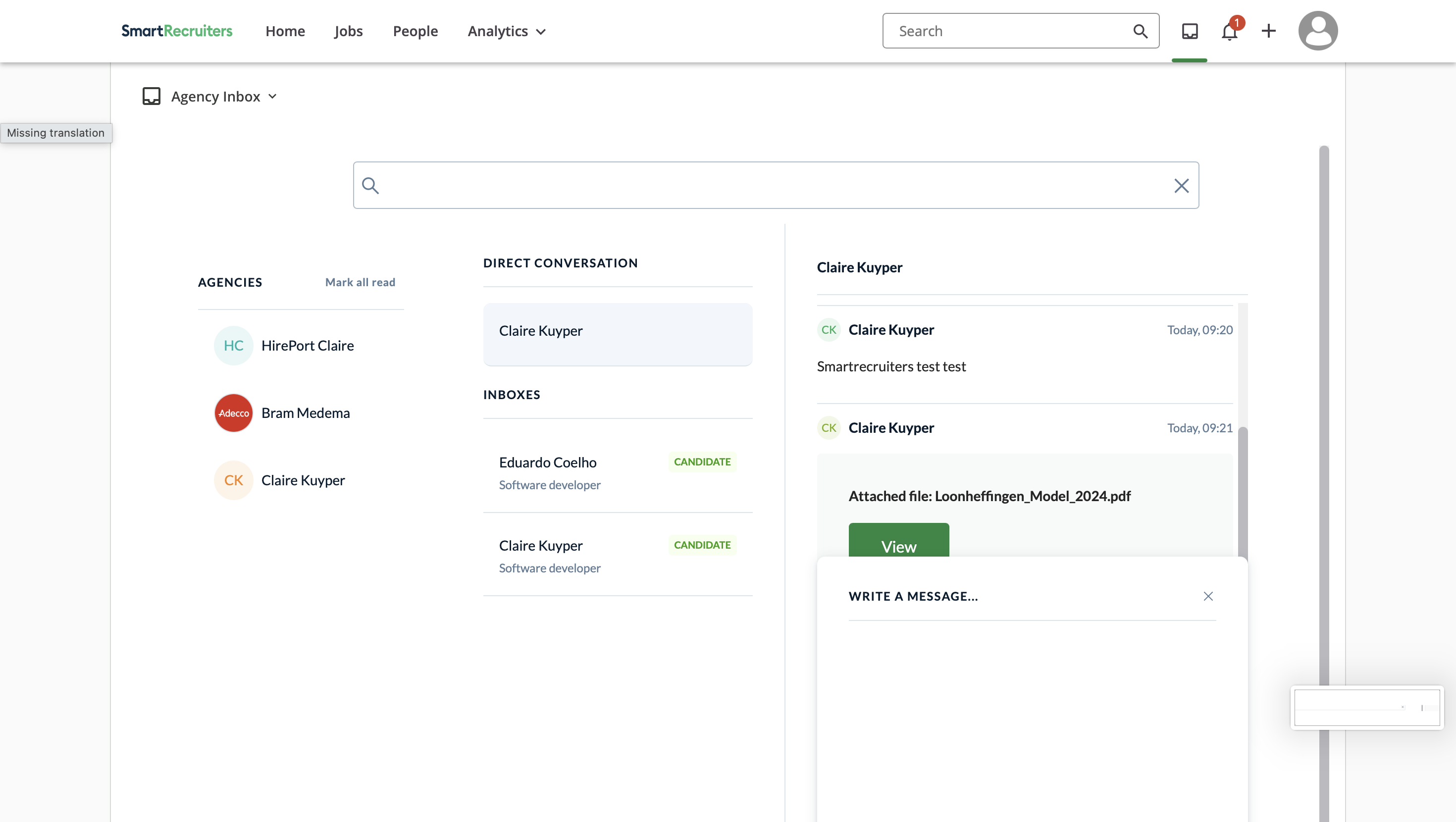The image size is (1456, 822).
Task: Click attached file name Loonheffingen_Model_2024.pdf
Action: 1033,496
